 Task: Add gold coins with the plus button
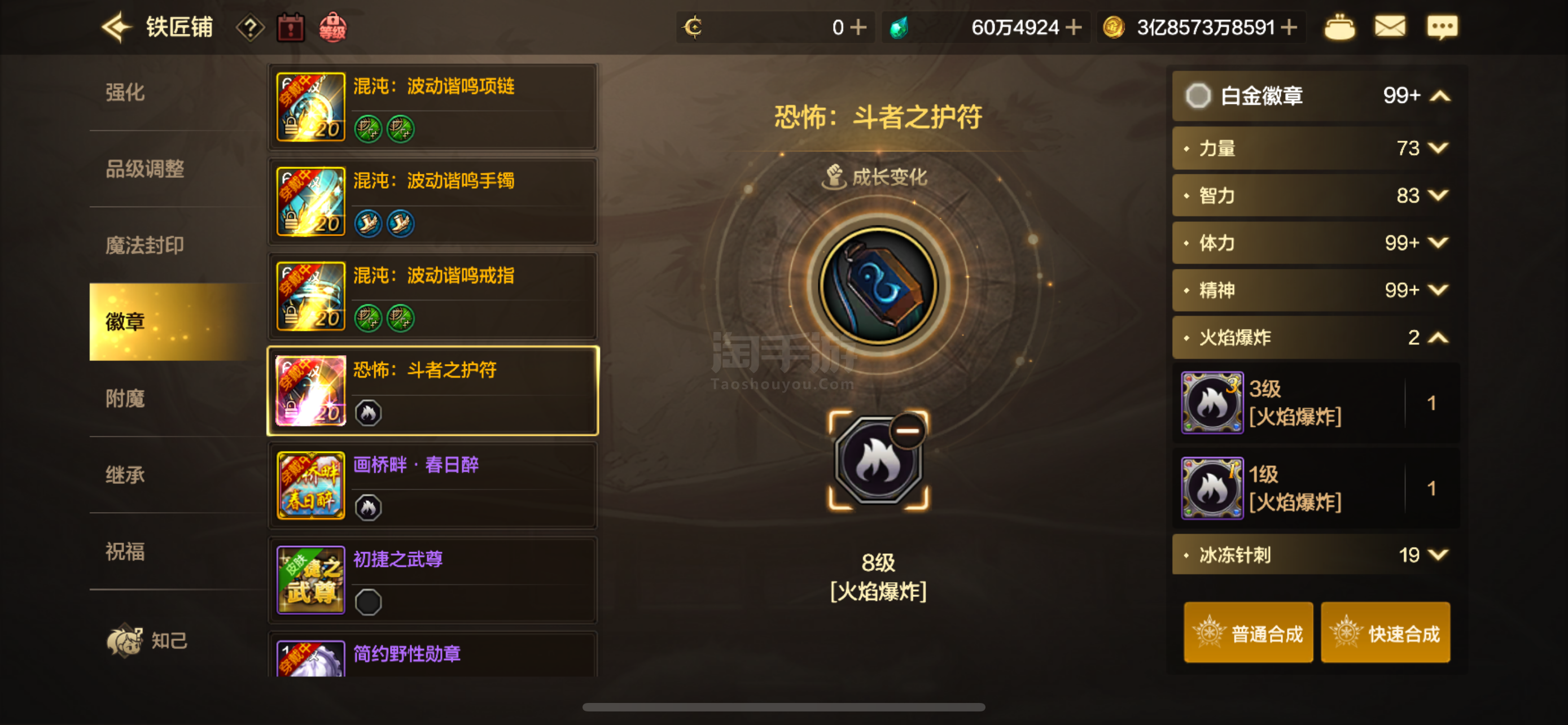[x=1289, y=28]
